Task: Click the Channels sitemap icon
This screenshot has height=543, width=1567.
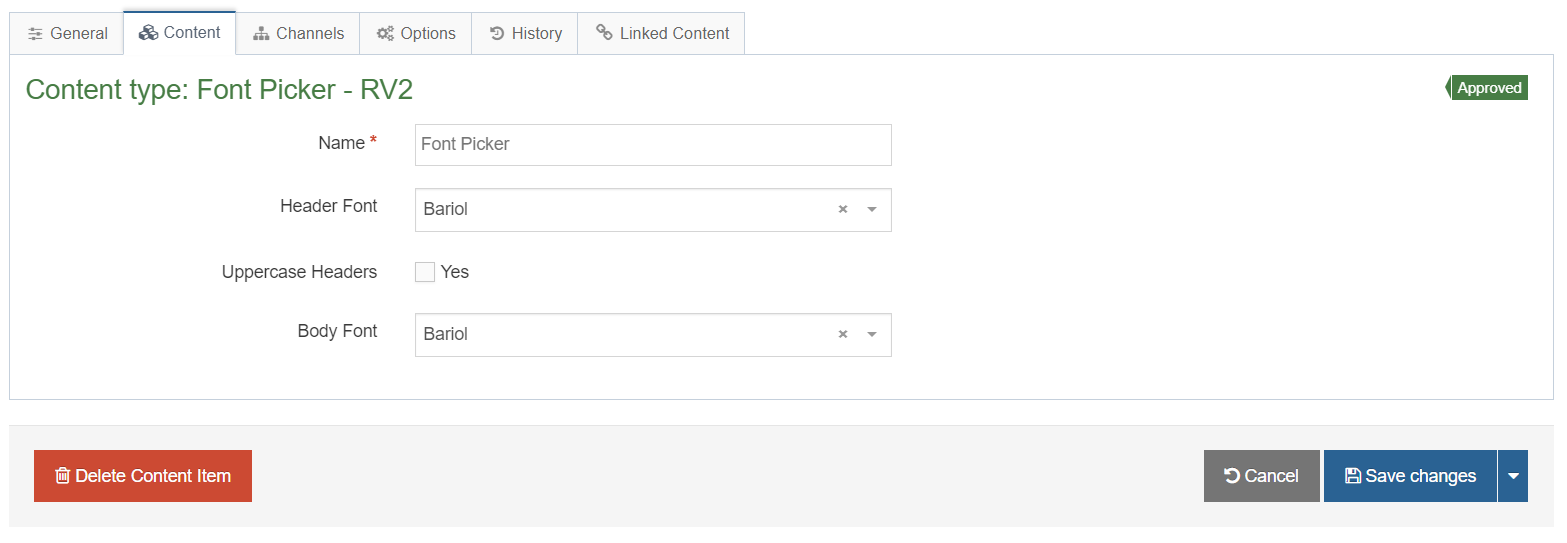Action: tap(261, 33)
